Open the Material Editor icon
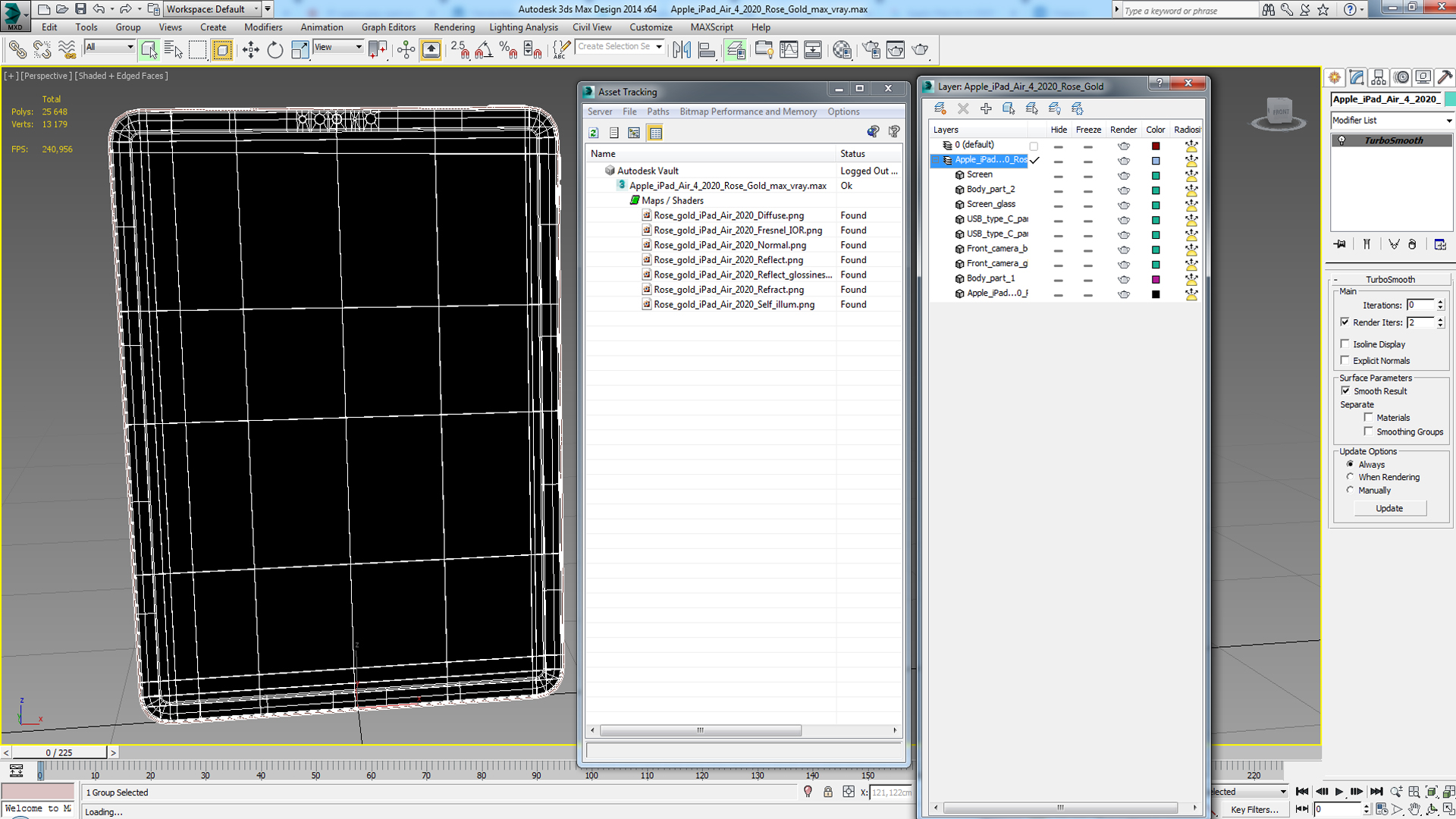This screenshot has width=1456, height=819. (x=842, y=50)
